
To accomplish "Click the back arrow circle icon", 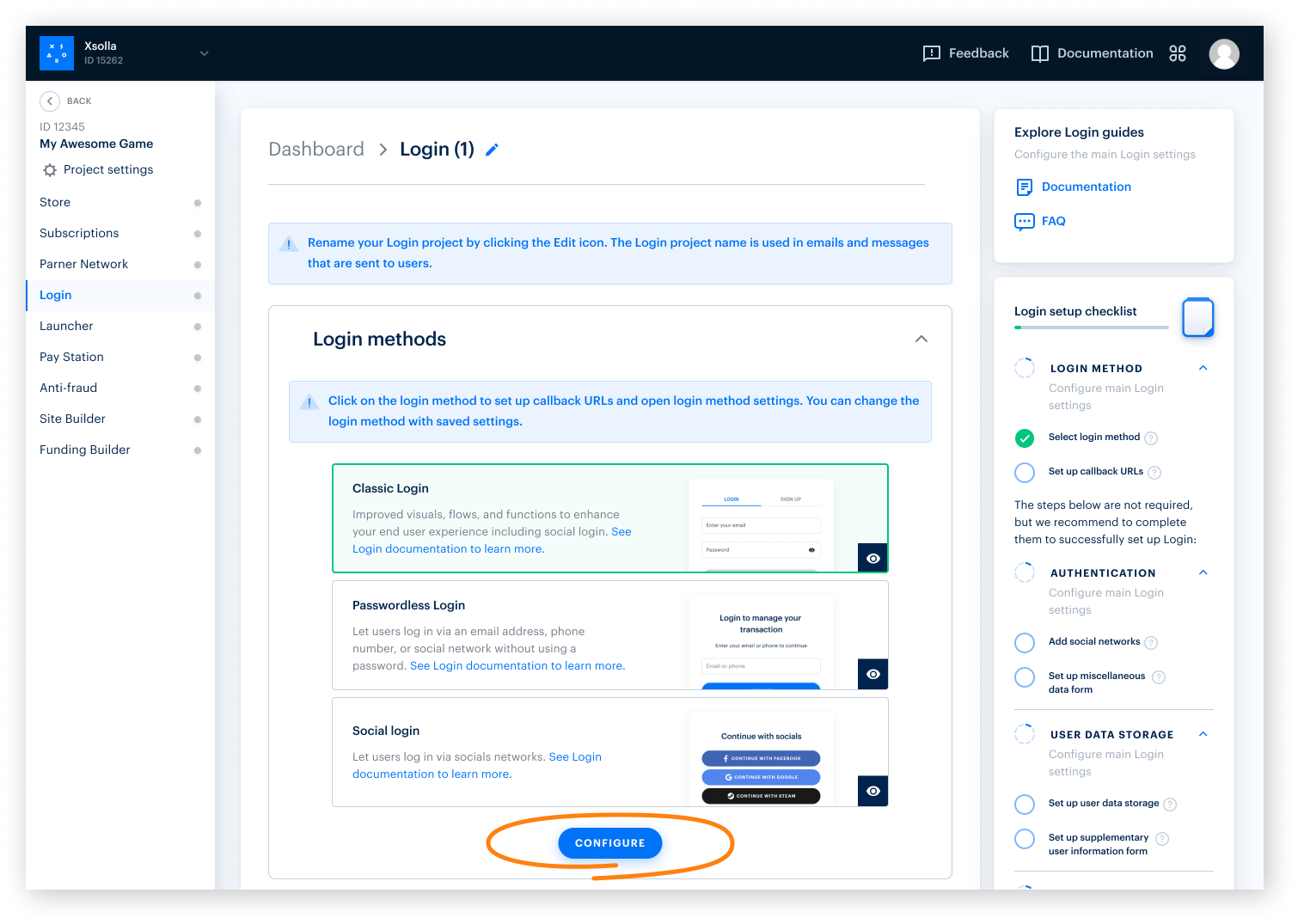I will pos(50,101).
